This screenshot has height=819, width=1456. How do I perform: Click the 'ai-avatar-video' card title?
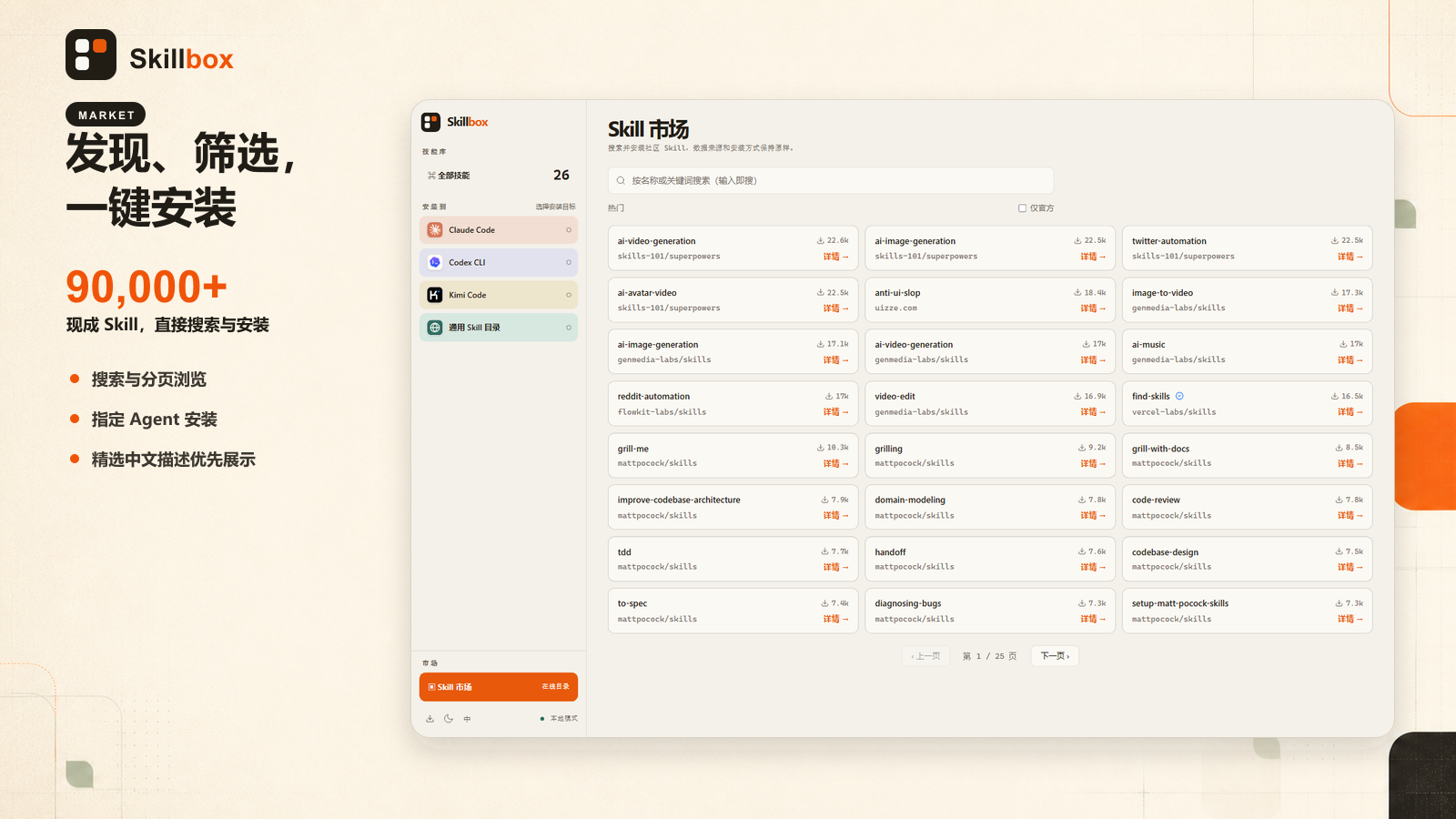[x=647, y=293]
